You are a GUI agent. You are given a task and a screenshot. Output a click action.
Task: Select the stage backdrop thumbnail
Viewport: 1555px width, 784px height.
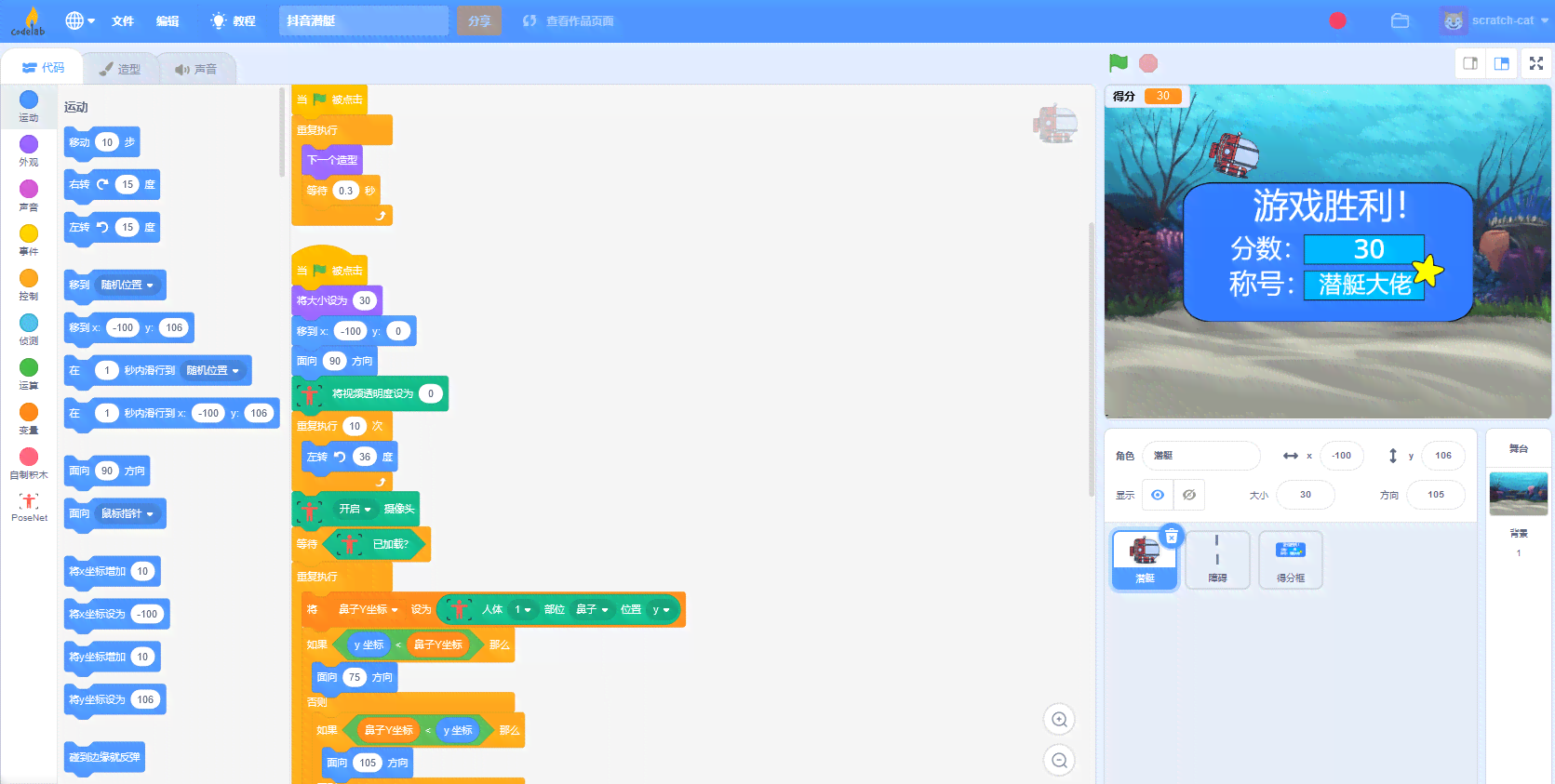1518,493
